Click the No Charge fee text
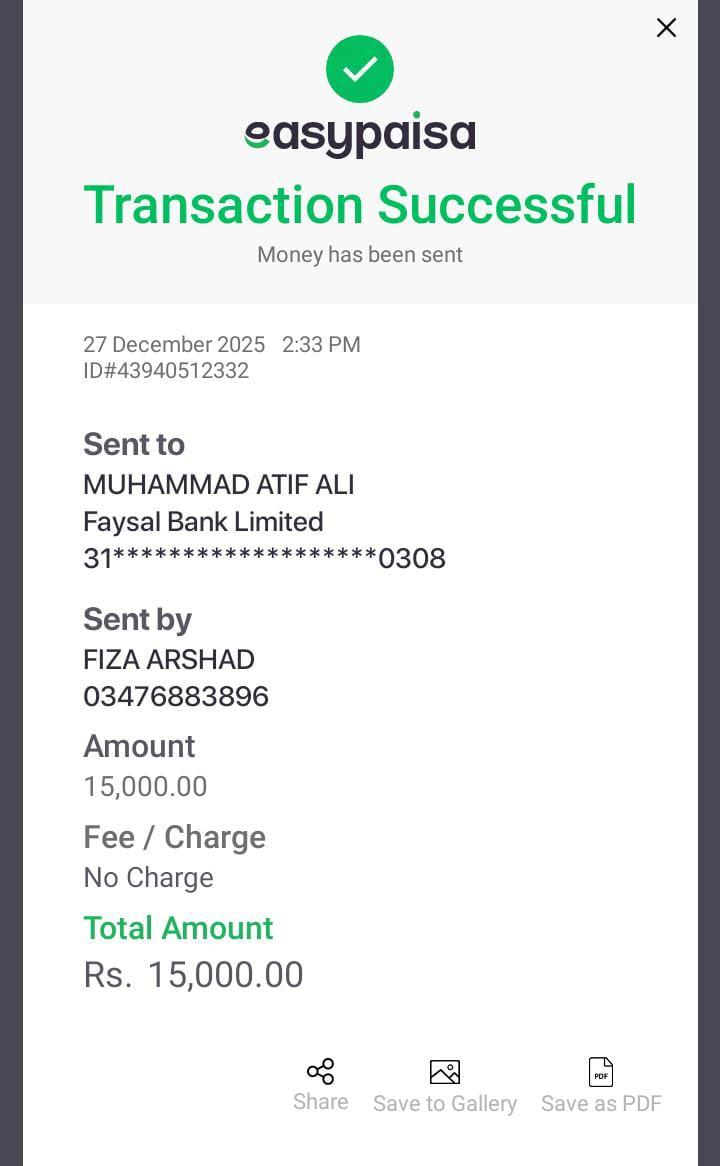The height and width of the screenshot is (1166, 720). pos(148,878)
